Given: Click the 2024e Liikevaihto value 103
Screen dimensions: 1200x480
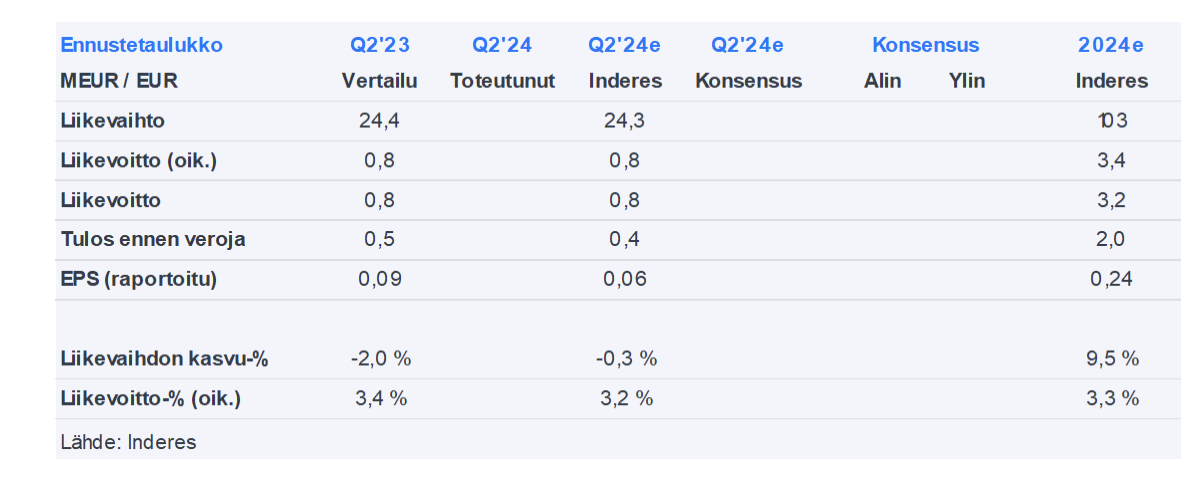Looking at the screenshot, I should pyautogui.click(x=1111, y=121).
